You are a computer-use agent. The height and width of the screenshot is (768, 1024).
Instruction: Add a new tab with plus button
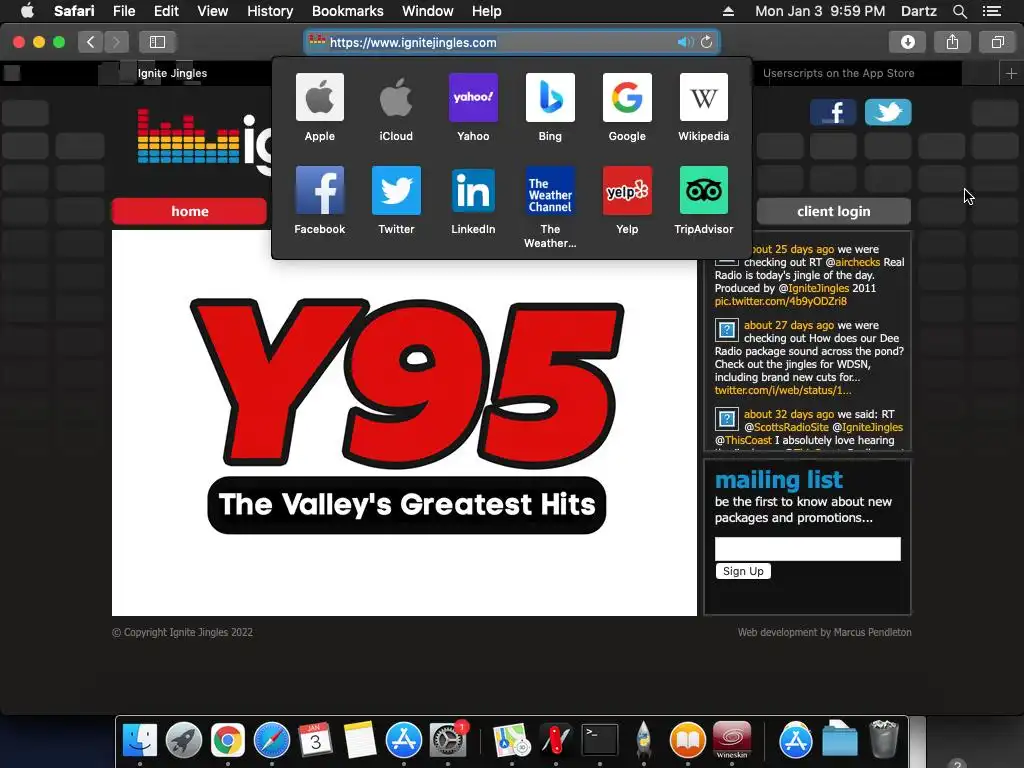coord(1011,73)
